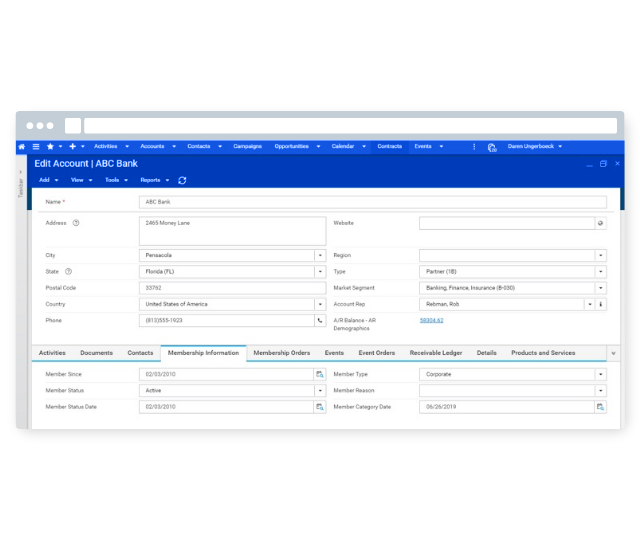Click the A/R Balance amount link
Image resolution: width=640 pixels, height=540 pixels.
pyautogui.click(x=431, y=320)
